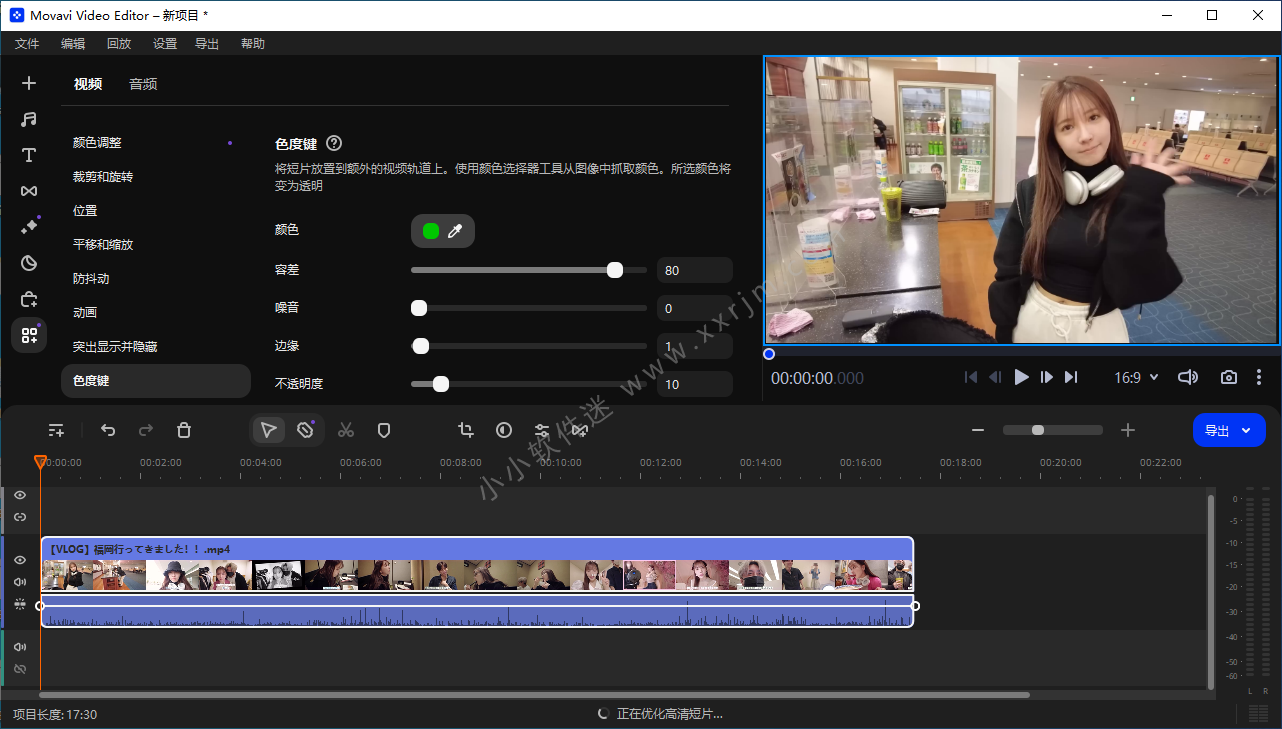Expand the export button dropdown arrow

1246,430
